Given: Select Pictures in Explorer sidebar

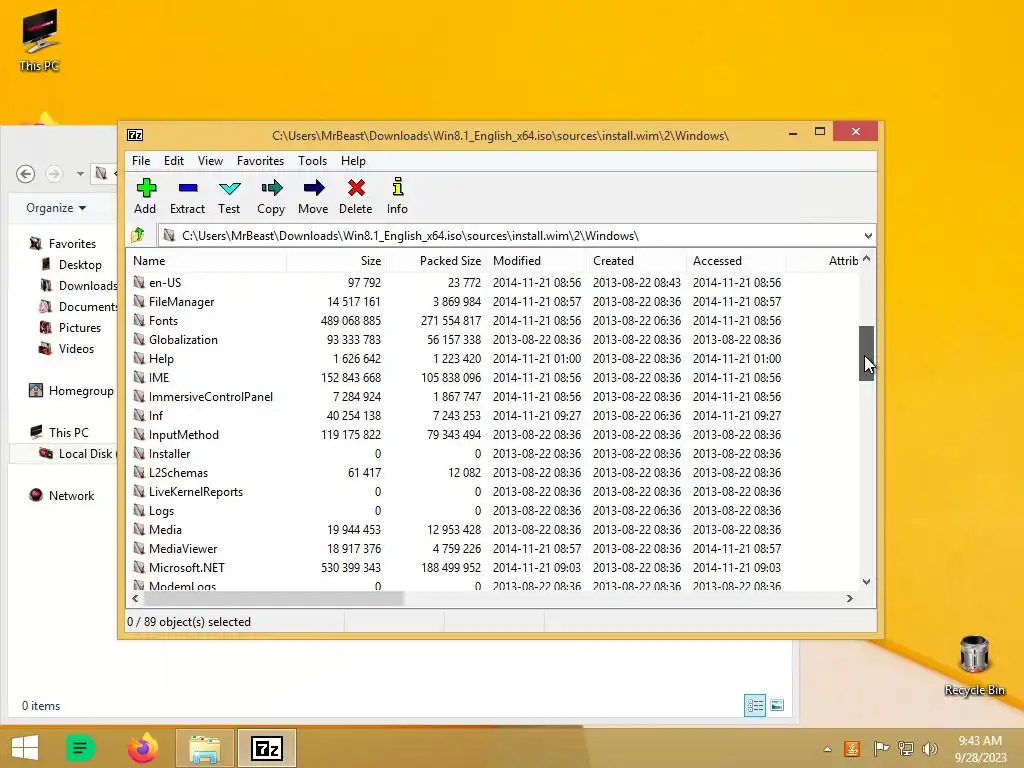Looking at the screenshot, I should coord(80,327).
